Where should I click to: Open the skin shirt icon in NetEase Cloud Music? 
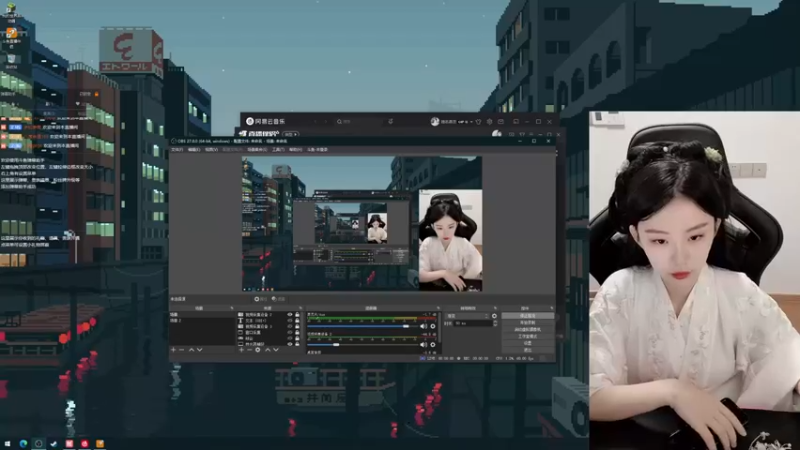pyautogui.click(x=479, y=122)
